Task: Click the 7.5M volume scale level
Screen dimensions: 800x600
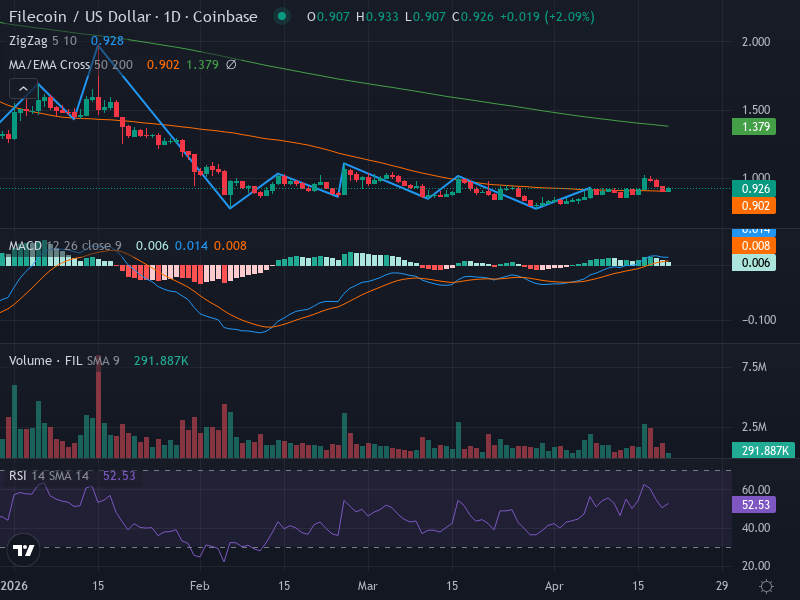Action: pos(754,367)
